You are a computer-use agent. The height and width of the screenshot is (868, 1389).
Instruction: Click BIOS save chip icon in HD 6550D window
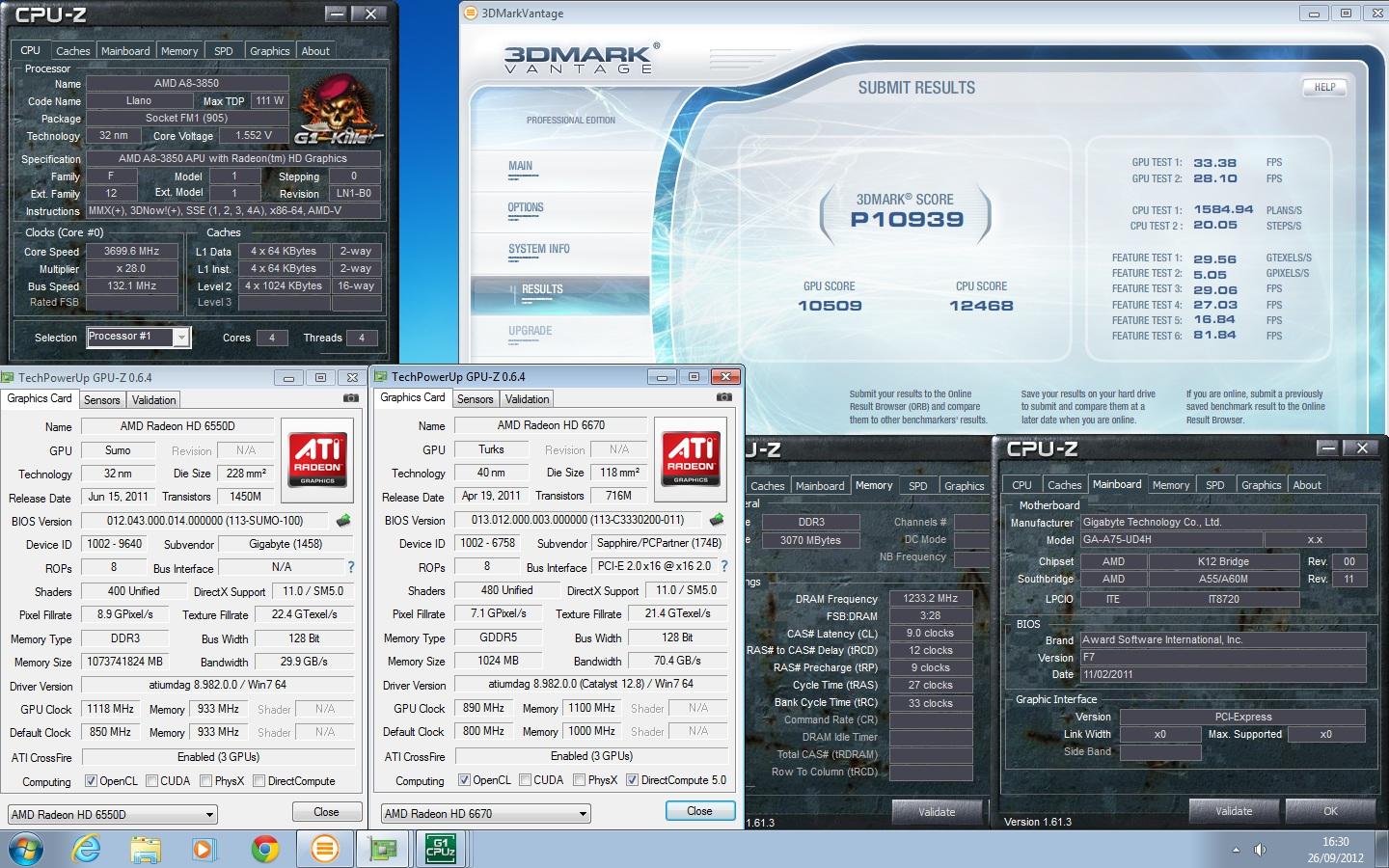(343, 521)
